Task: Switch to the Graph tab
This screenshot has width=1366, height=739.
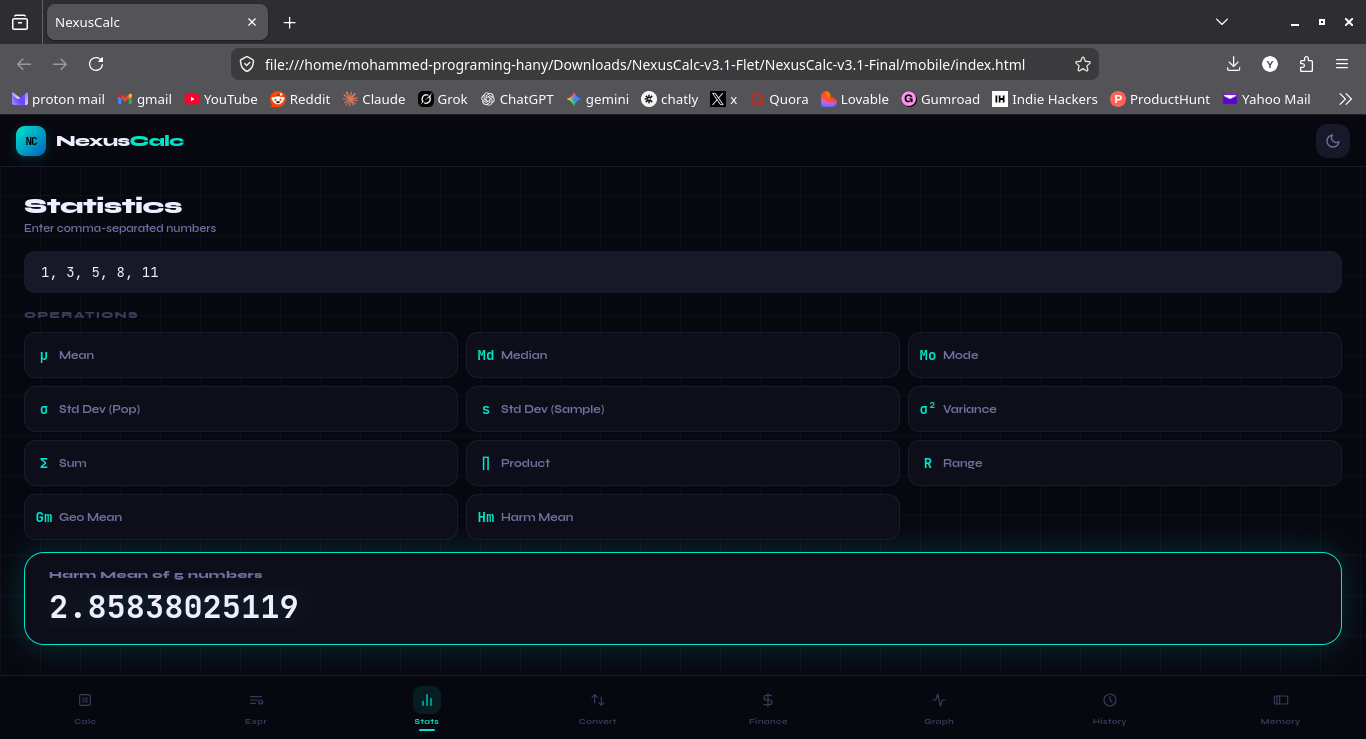Action: [939, 708]
